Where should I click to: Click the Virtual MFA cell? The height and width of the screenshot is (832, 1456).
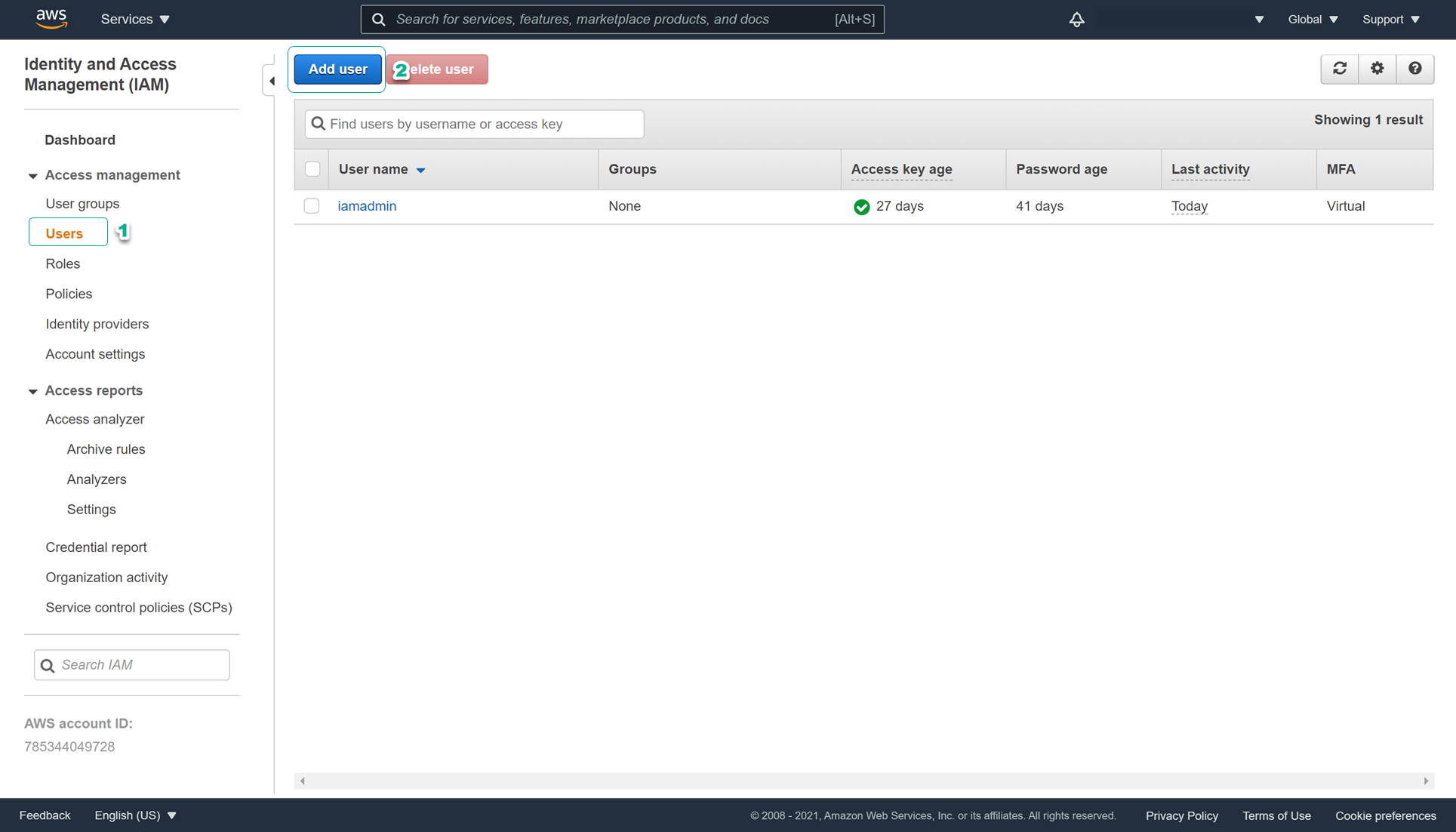(1346, 206)
